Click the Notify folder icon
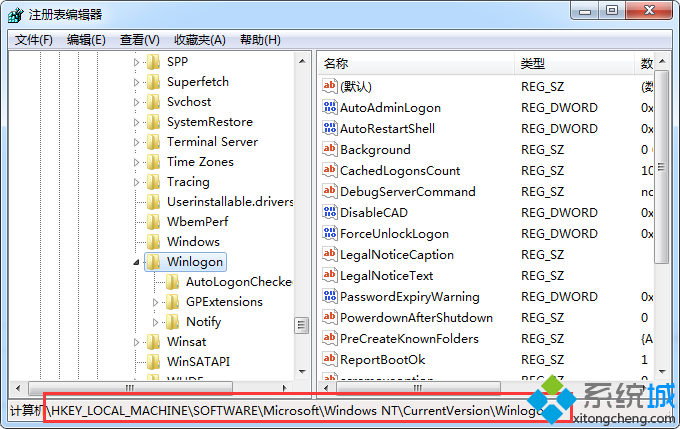The image size is (680, 429). [173, 321]
